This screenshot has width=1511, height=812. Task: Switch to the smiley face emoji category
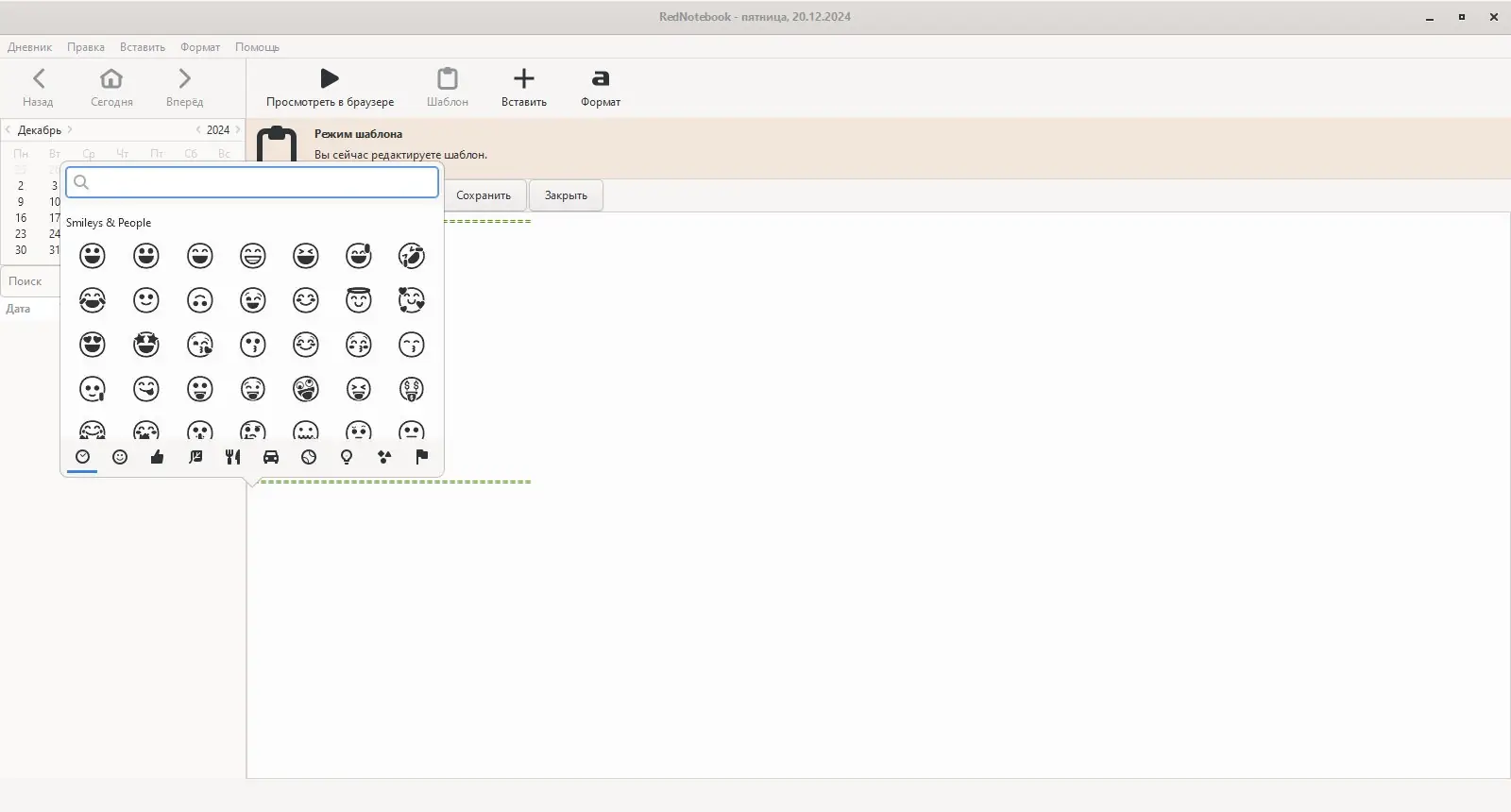coord(120,457)
